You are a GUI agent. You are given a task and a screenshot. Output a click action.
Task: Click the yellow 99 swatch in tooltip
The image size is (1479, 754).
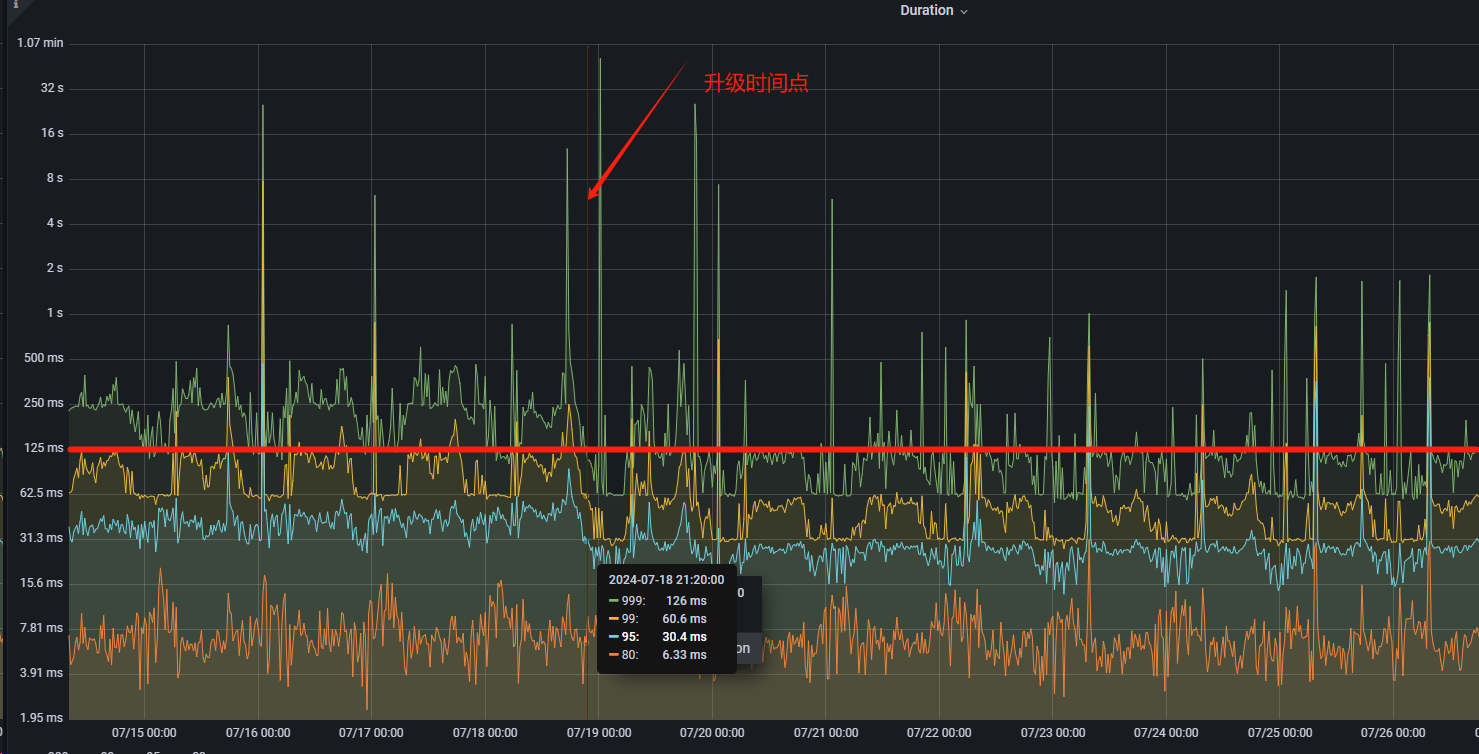click(x=614, y=619)
